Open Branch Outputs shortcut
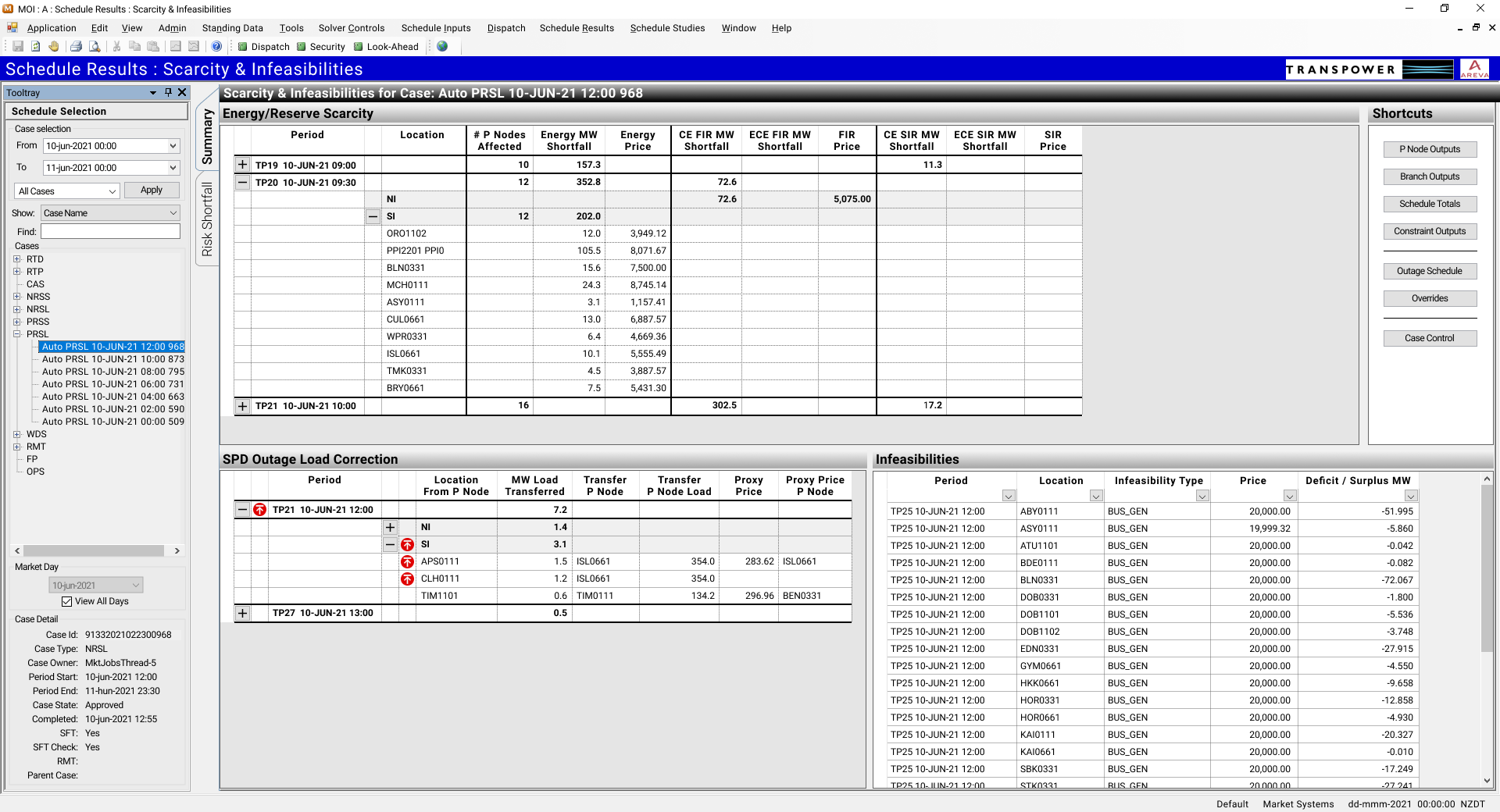Image resolution: width=1500 pixels, height=812 pixels. pos(1430,176)
